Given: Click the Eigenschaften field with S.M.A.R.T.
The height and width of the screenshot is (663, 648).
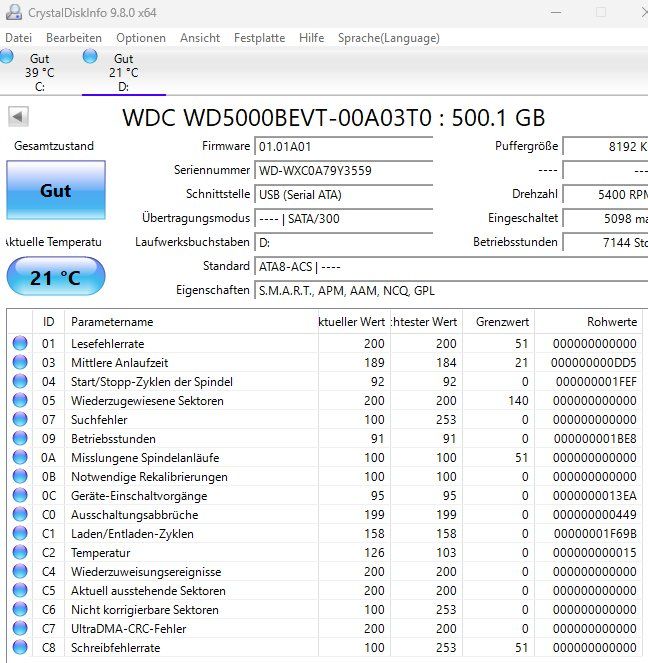Looking at the screenshot, I should tap(451, 291).
